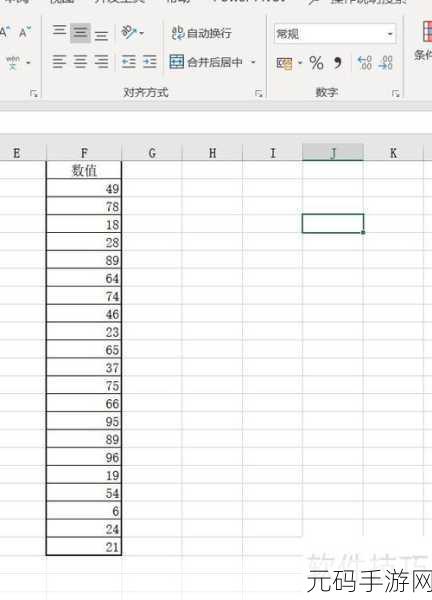This screenshot has height=600, width=432.
Task: Select column H header
Action: click(x=212, y=153)
